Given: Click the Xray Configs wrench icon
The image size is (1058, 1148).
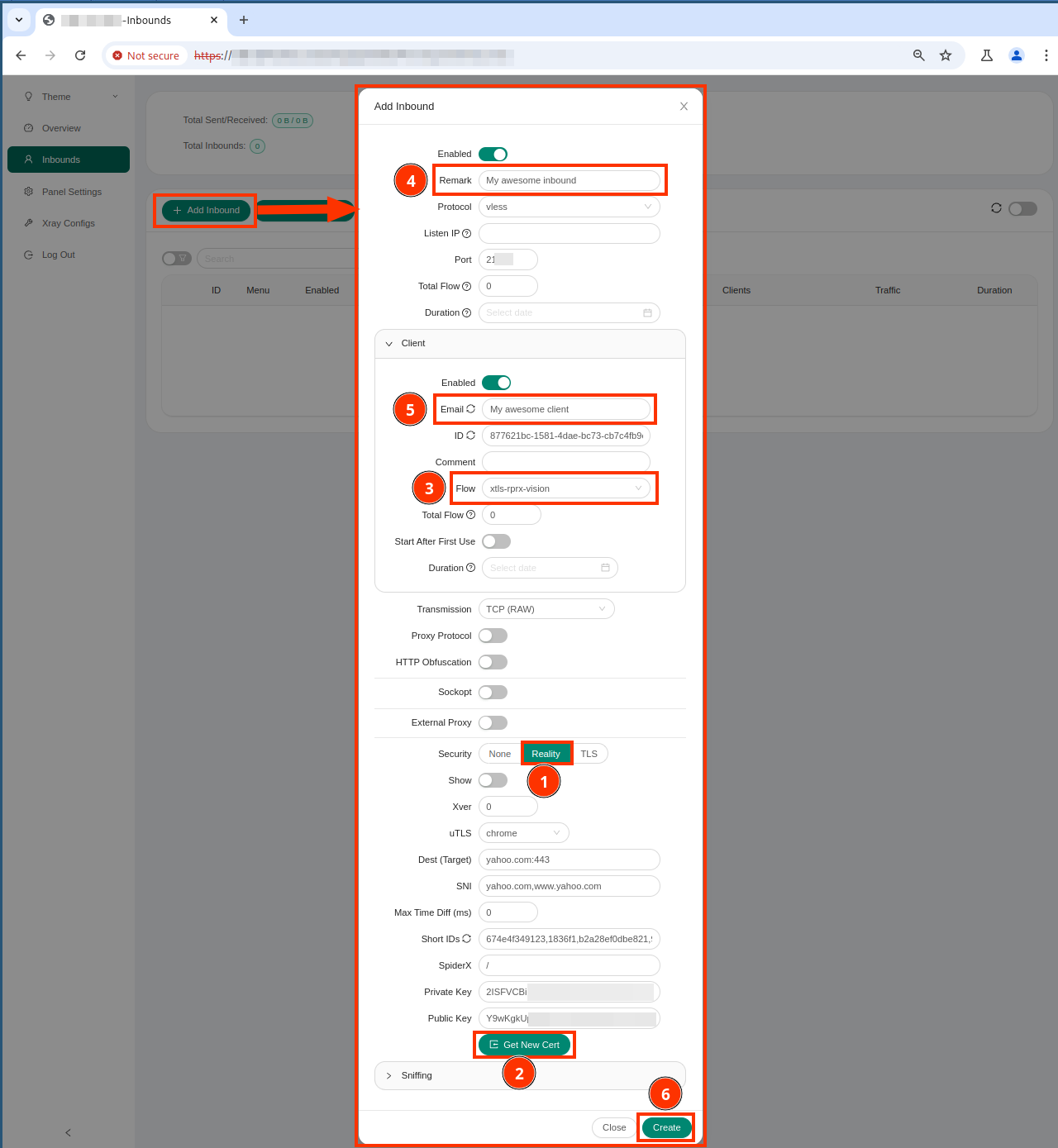Looking at the screenshot, I should [x=29, y=223].
